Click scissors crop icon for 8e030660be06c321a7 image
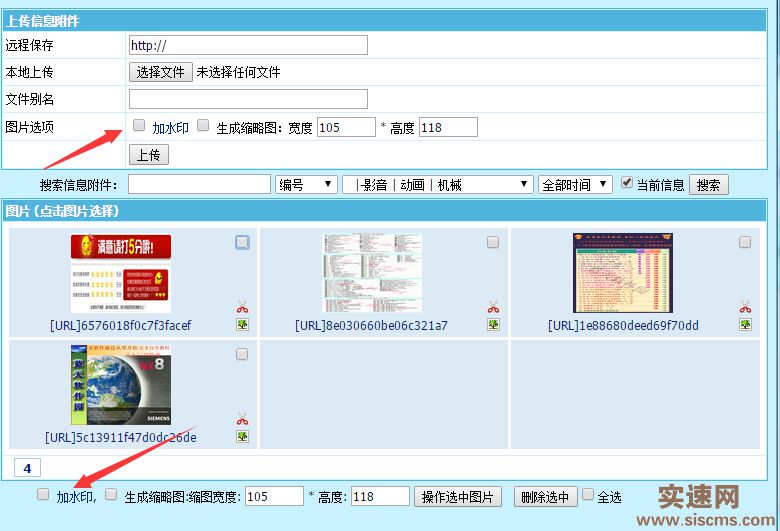Viewport: 780px width, 531px height. pyautogui.click(x=493, y=307)
